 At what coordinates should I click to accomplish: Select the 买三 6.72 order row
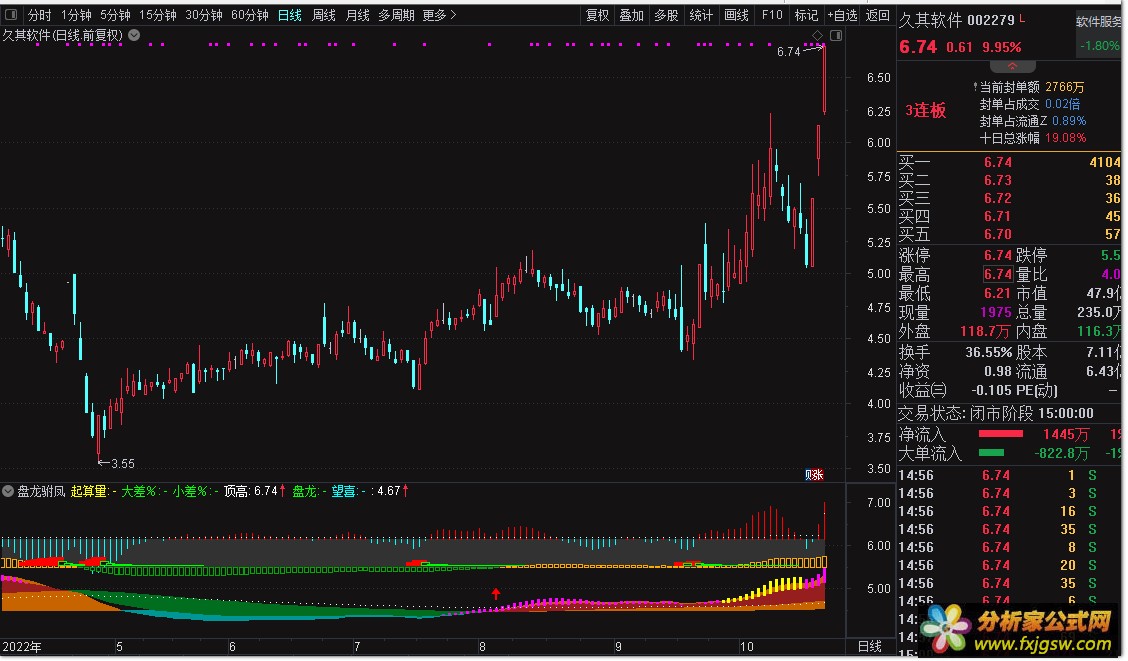click(1009, 199)
